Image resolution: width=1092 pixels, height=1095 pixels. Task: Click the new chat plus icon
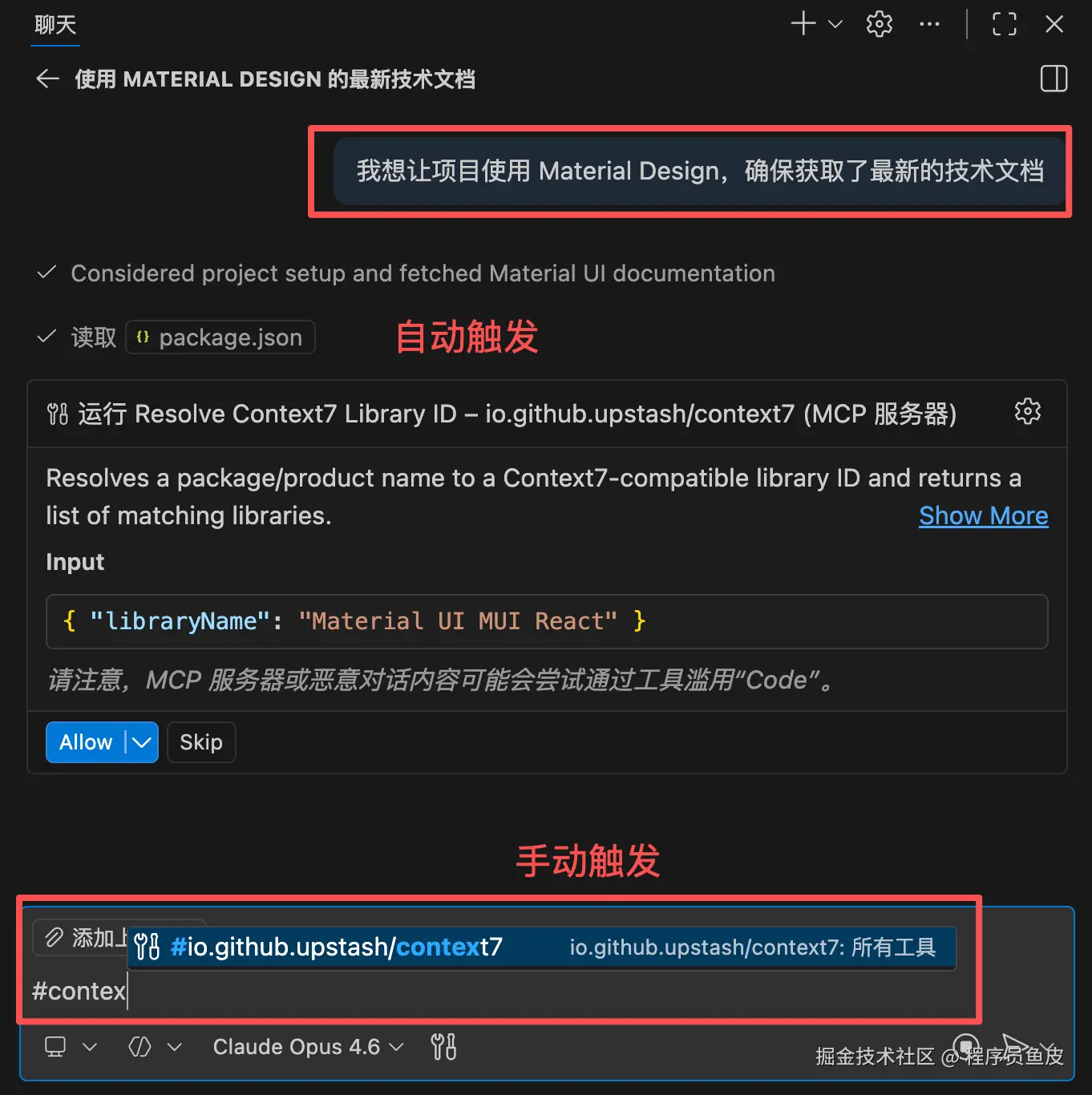pyautogui.click(x=803, y=23)
